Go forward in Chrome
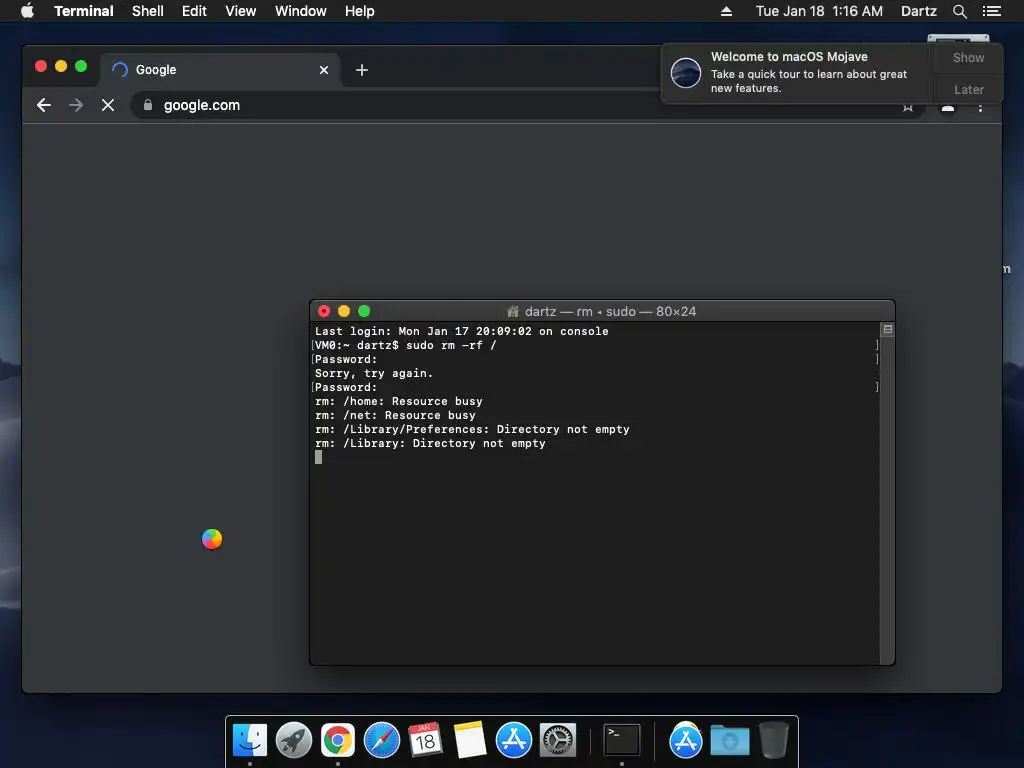This screenshot has height=768, width=1024. click(76, 105)
